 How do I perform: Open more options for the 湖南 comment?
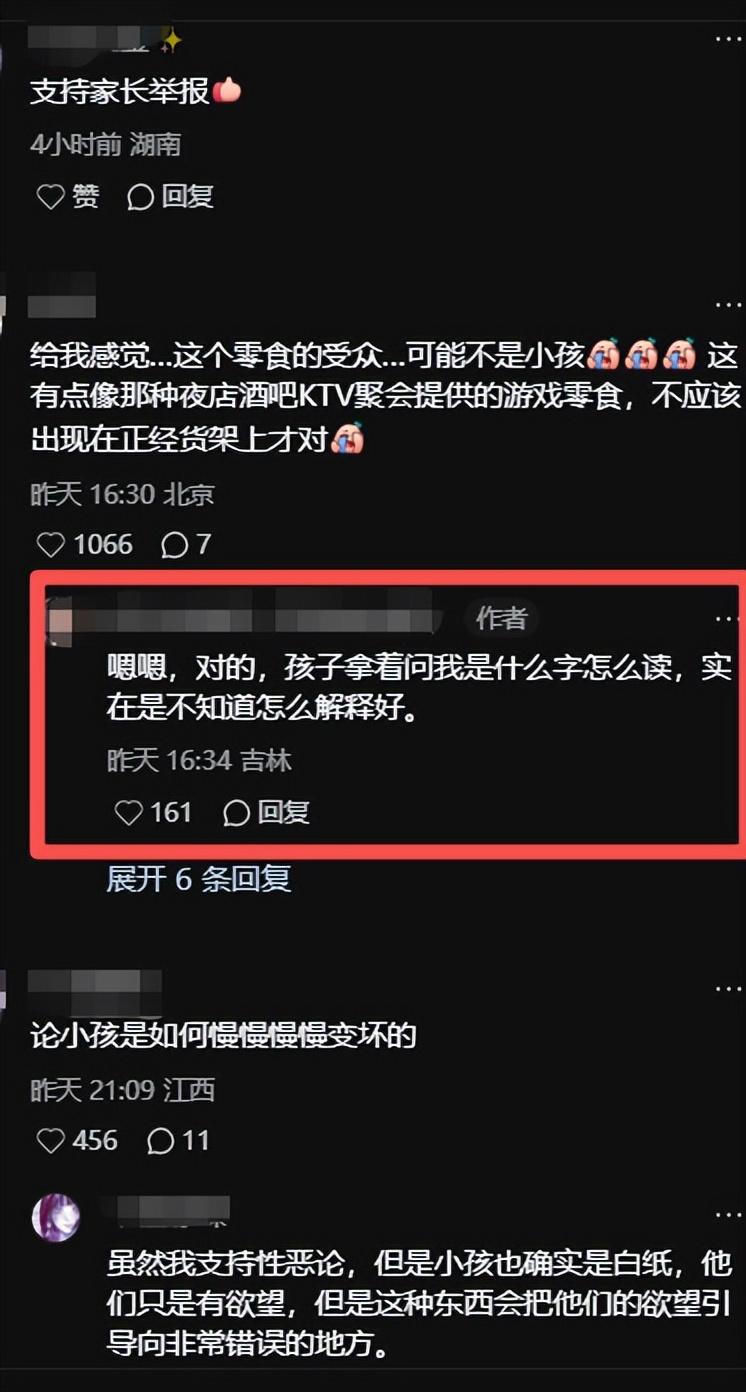[x=728, y=38]
